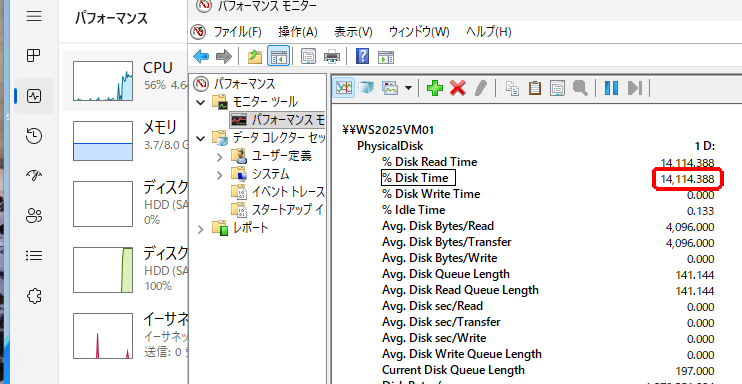
Task: Click the Zoom magnifier icon
Action: point(580,88)
